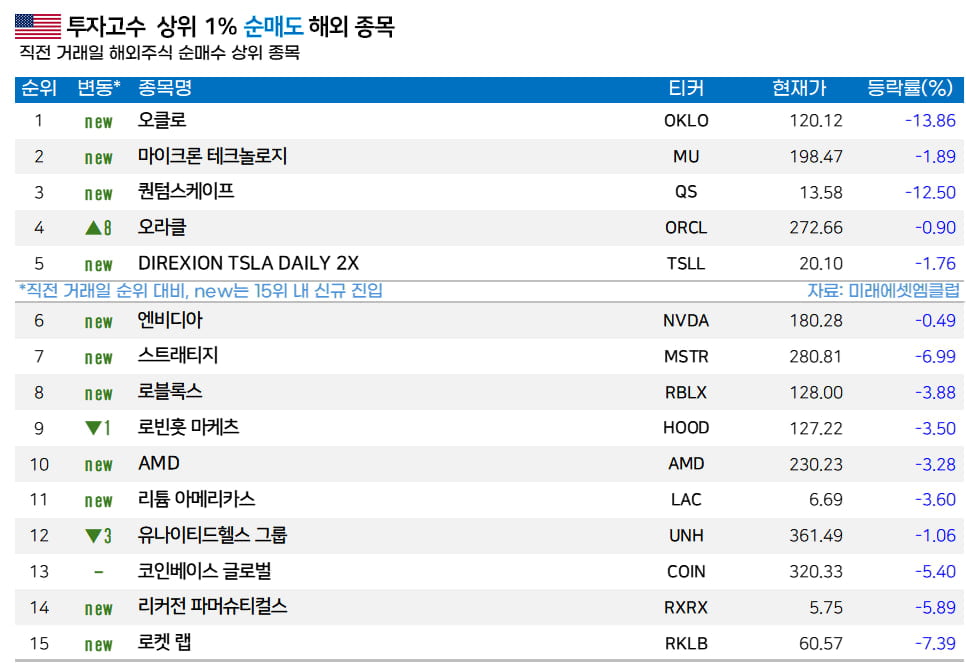This screenshot has height=663, width=966.
Task: Click the dash indicator beside 코인베이스 글로벌
Action: pyautogui.click(x=98, y=572)
